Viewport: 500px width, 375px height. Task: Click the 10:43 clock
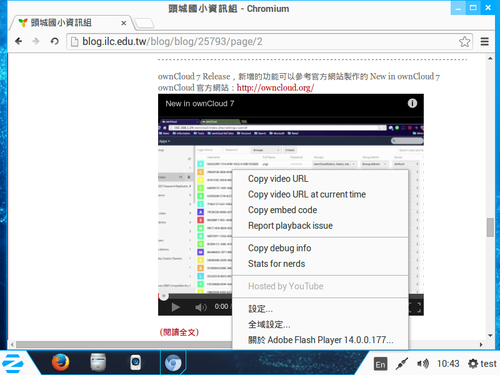[448, 364]
